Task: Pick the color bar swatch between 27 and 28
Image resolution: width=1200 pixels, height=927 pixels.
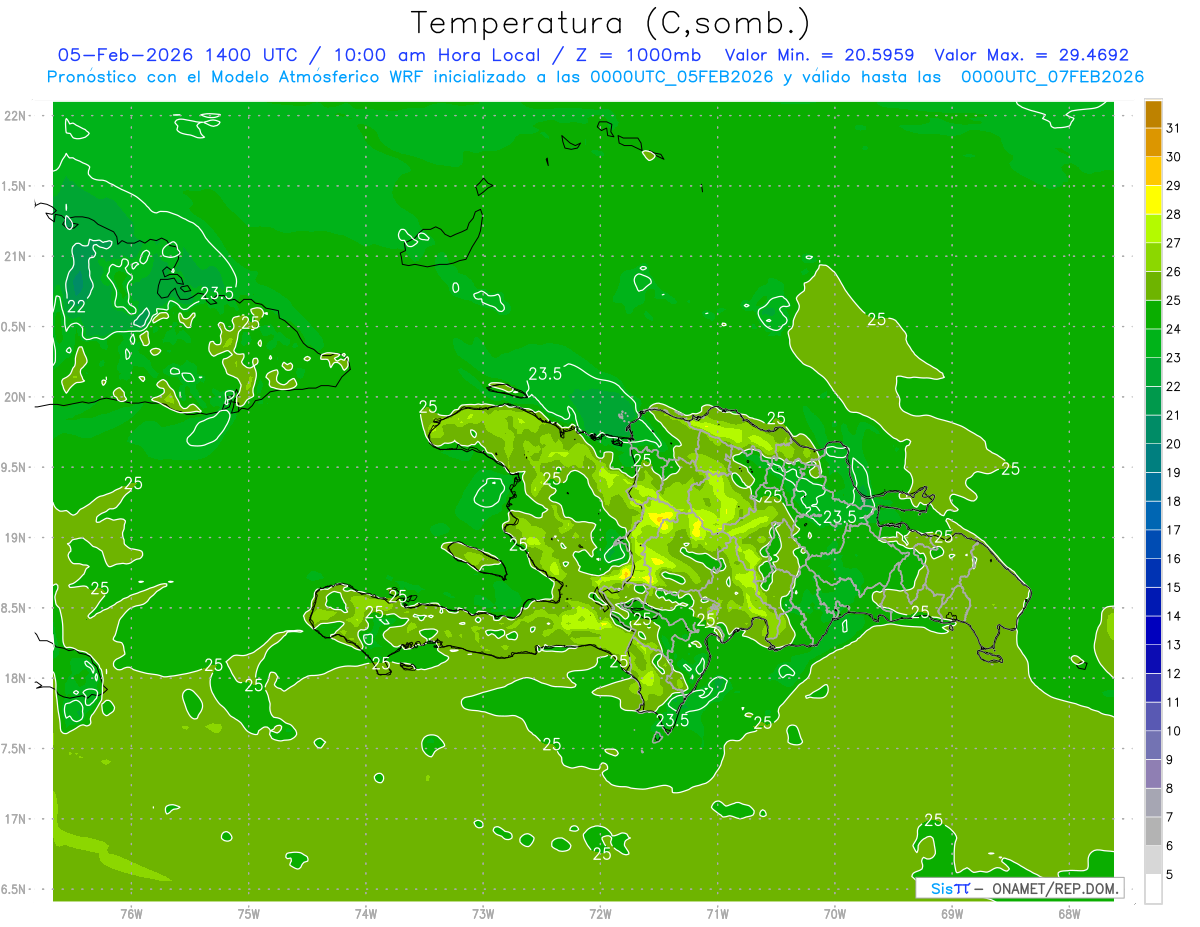Action: 1153,228
